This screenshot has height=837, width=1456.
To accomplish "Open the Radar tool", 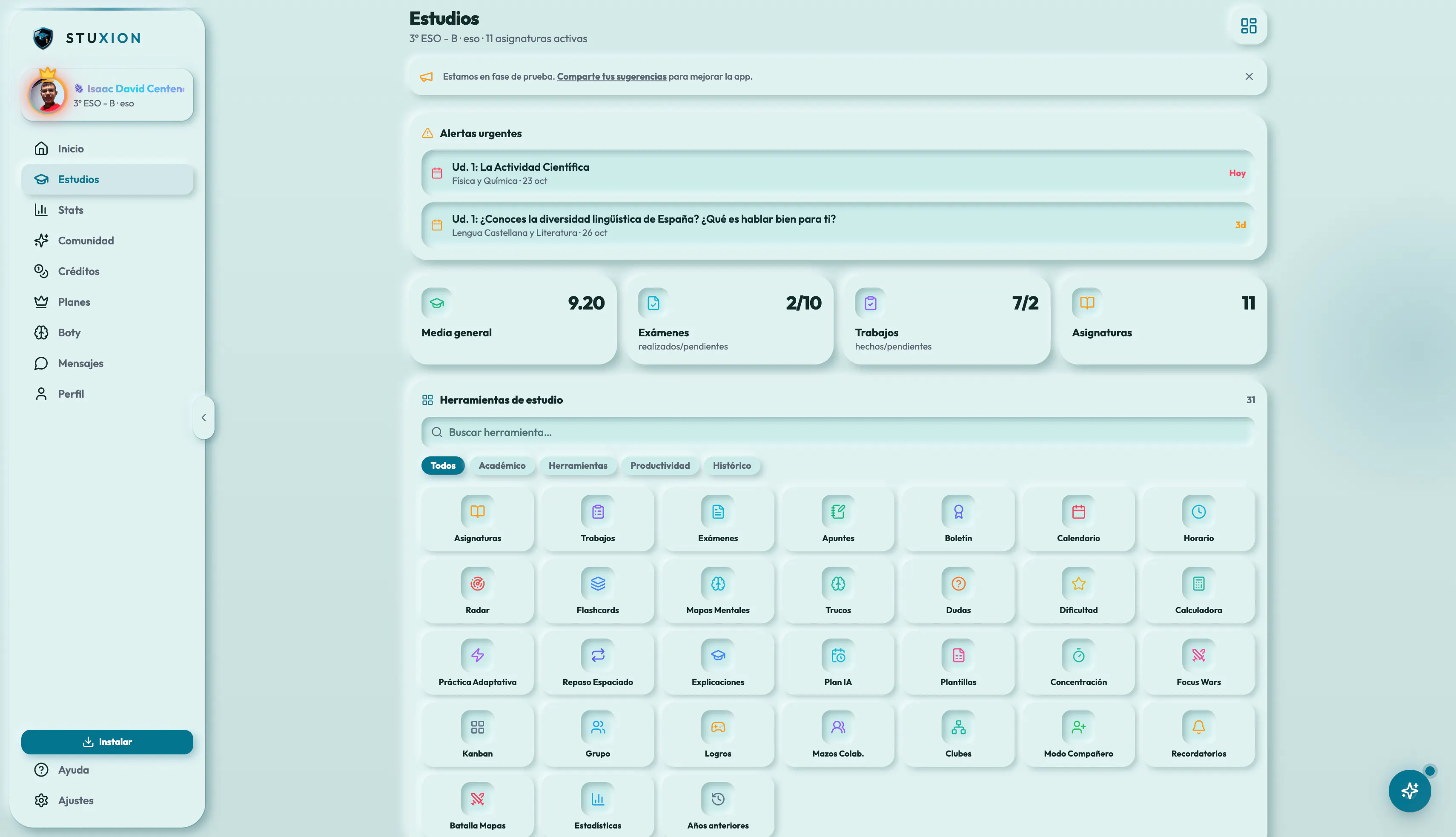I will [x=477, y=591].
